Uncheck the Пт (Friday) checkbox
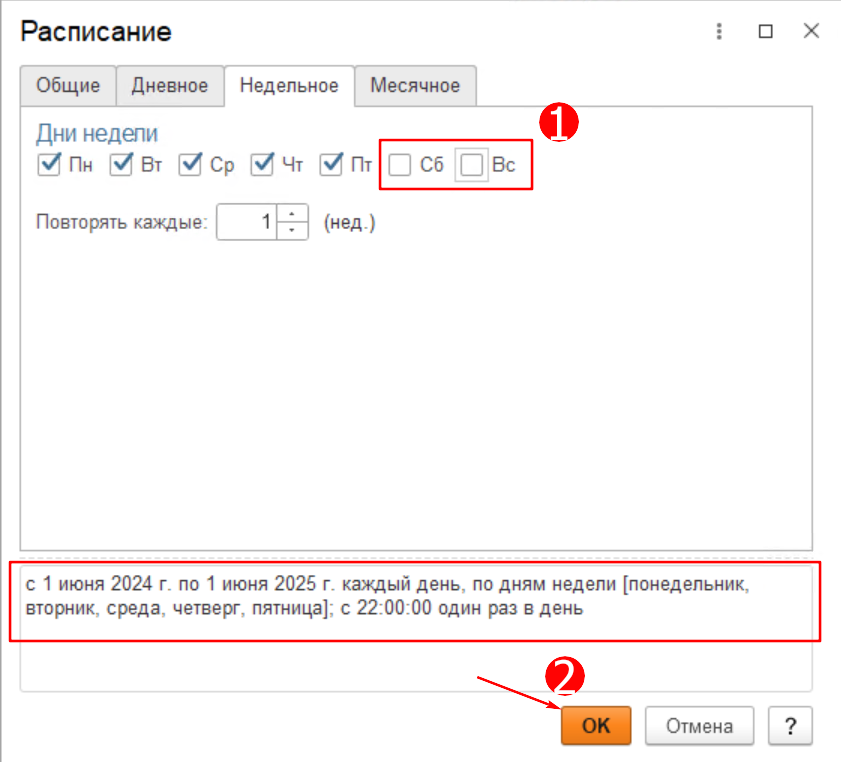The height and width of the screenshot is (762, 841). pos(331,165)
